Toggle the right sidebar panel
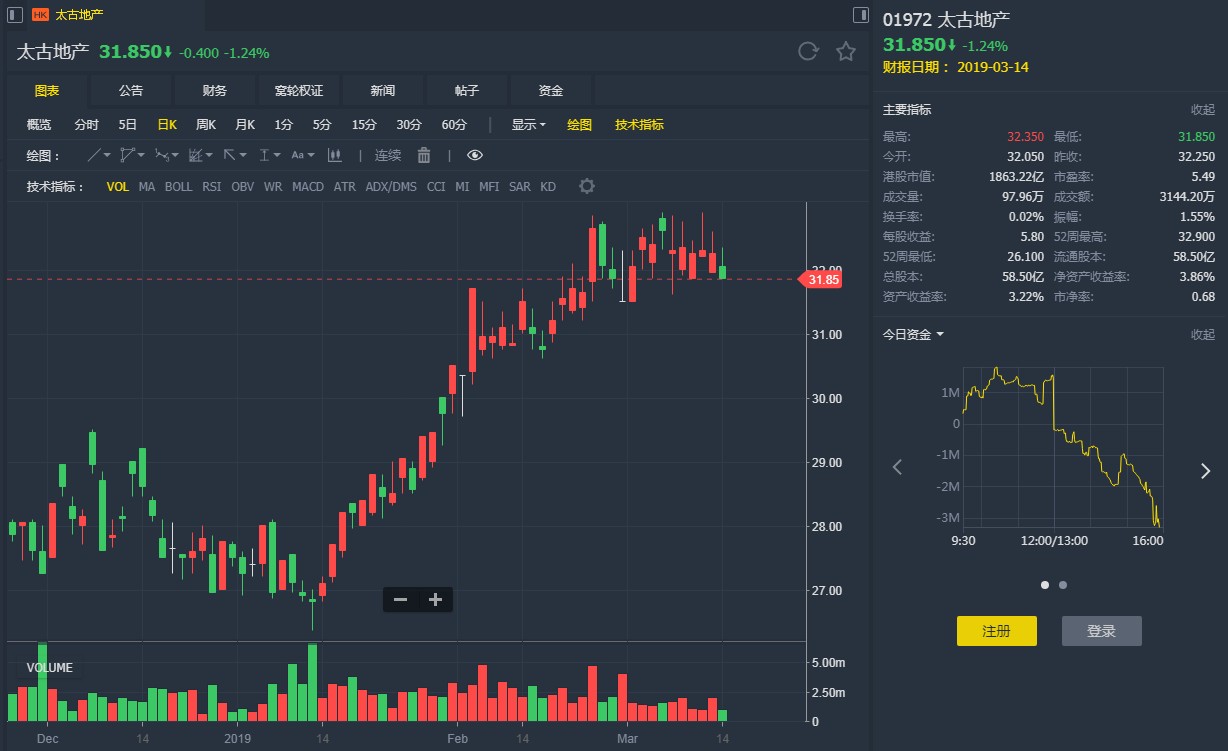 [860, 15]
